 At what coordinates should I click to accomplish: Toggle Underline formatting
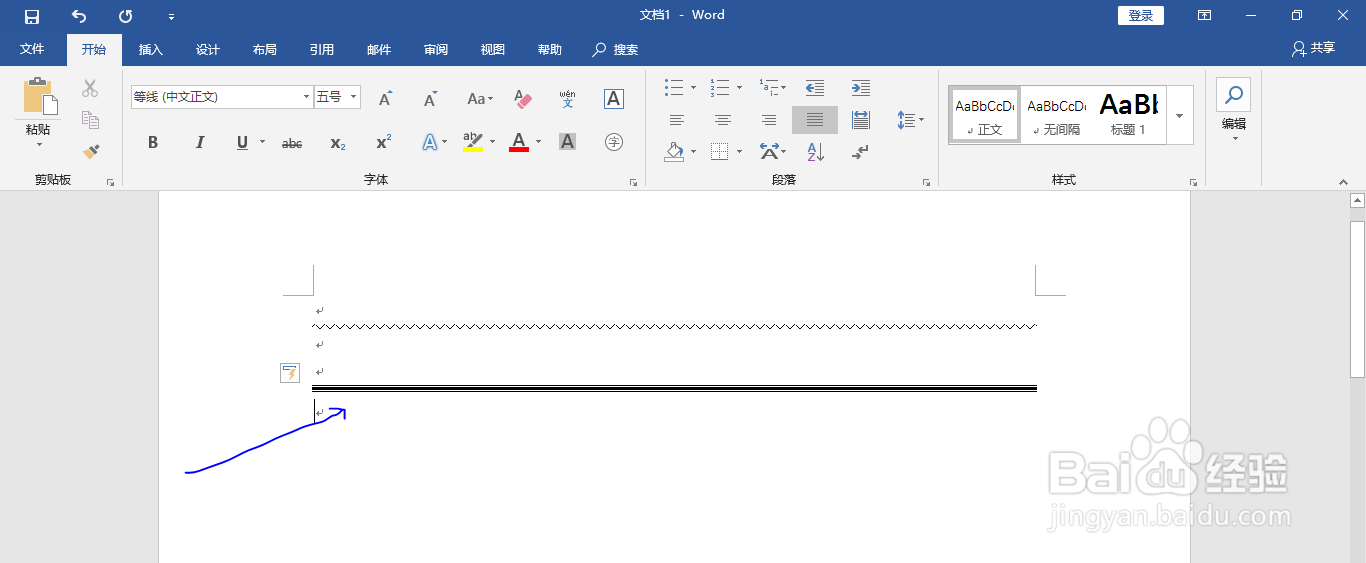pyautogui.click(x=242, y=143)
